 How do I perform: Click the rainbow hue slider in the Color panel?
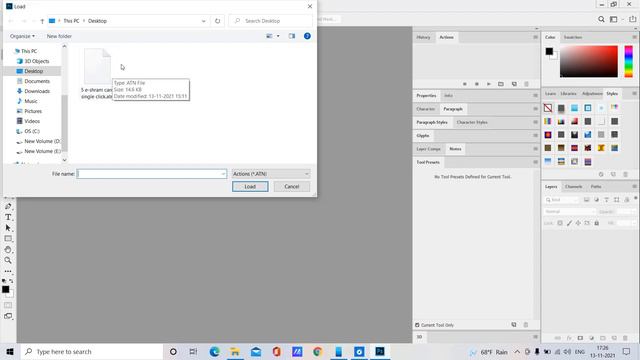629,61
